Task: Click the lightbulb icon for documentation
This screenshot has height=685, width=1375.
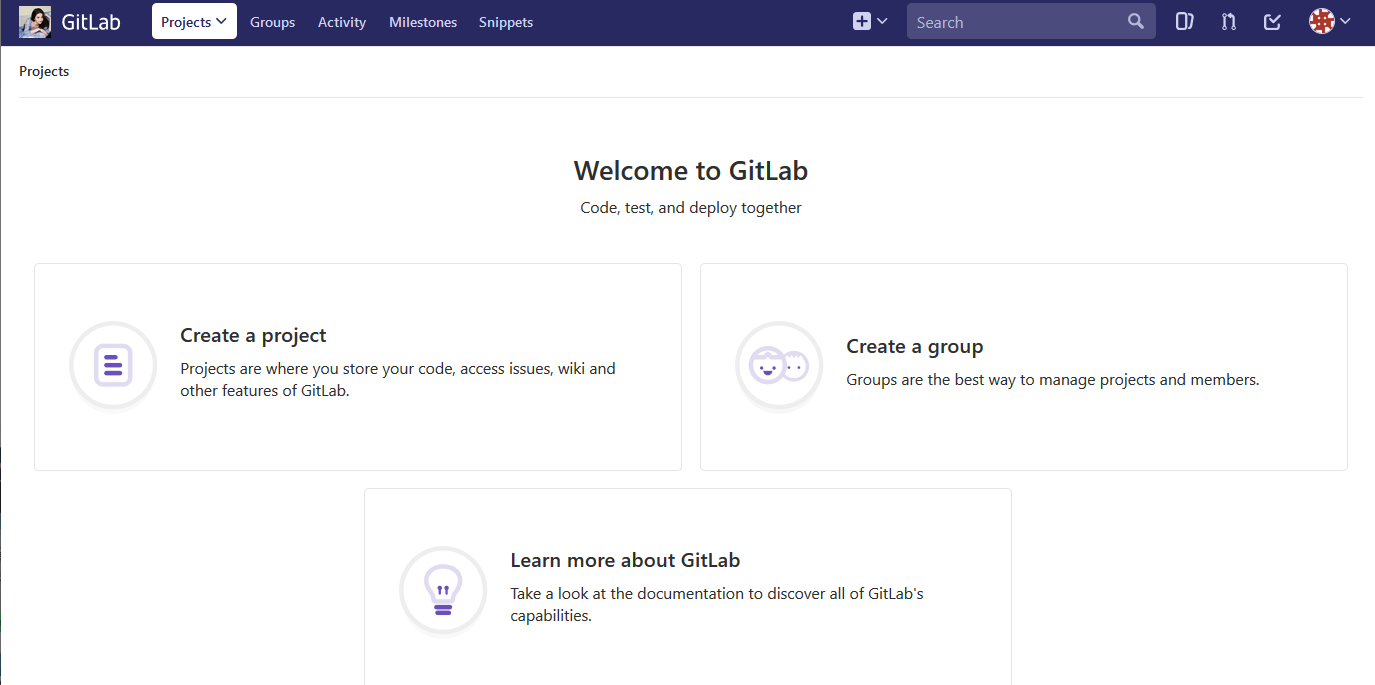Action: (x=443, y=590)
